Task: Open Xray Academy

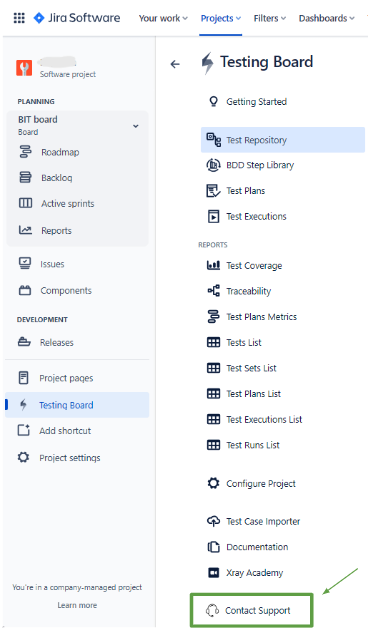Action: pyautogui.click(x=255, y=573)
